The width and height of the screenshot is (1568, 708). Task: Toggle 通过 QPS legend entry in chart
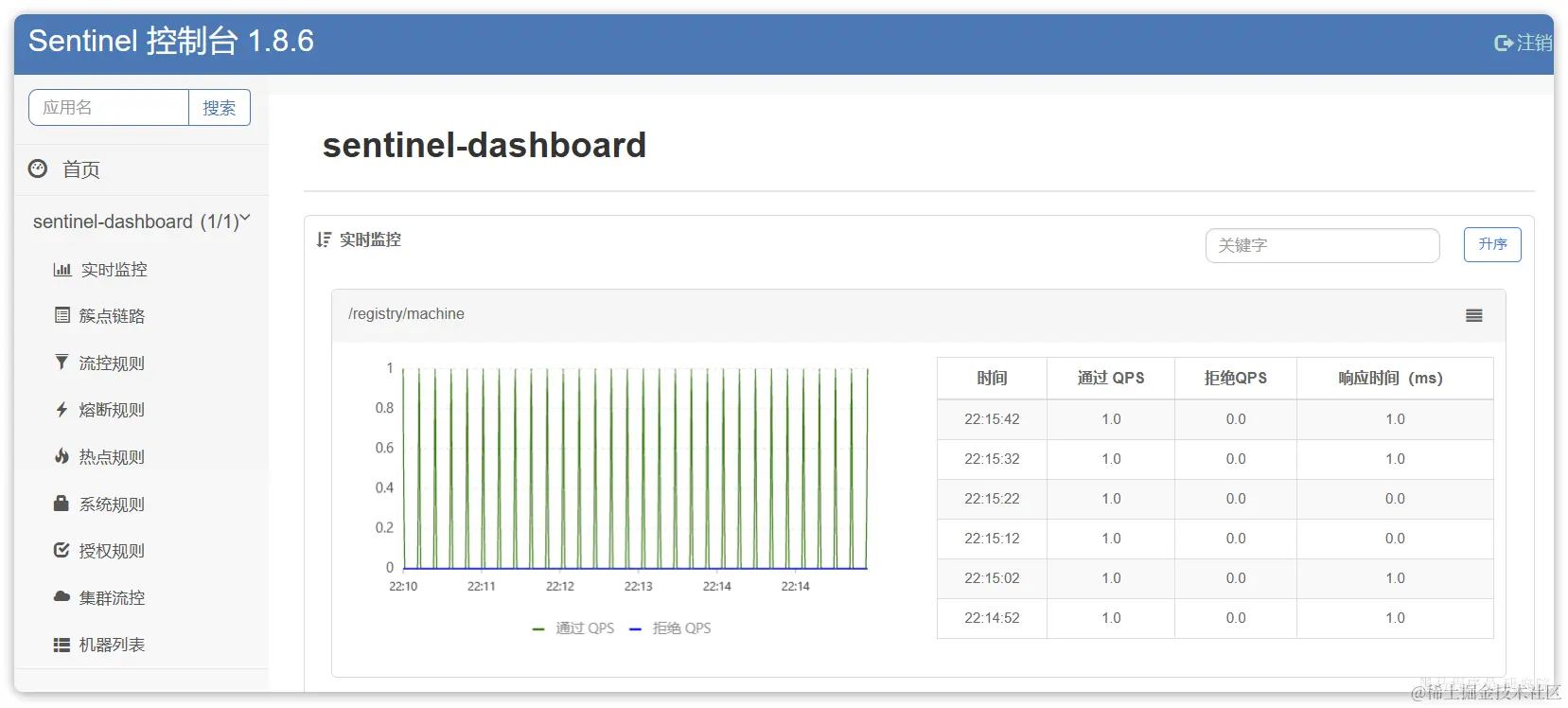pos(573,628)
